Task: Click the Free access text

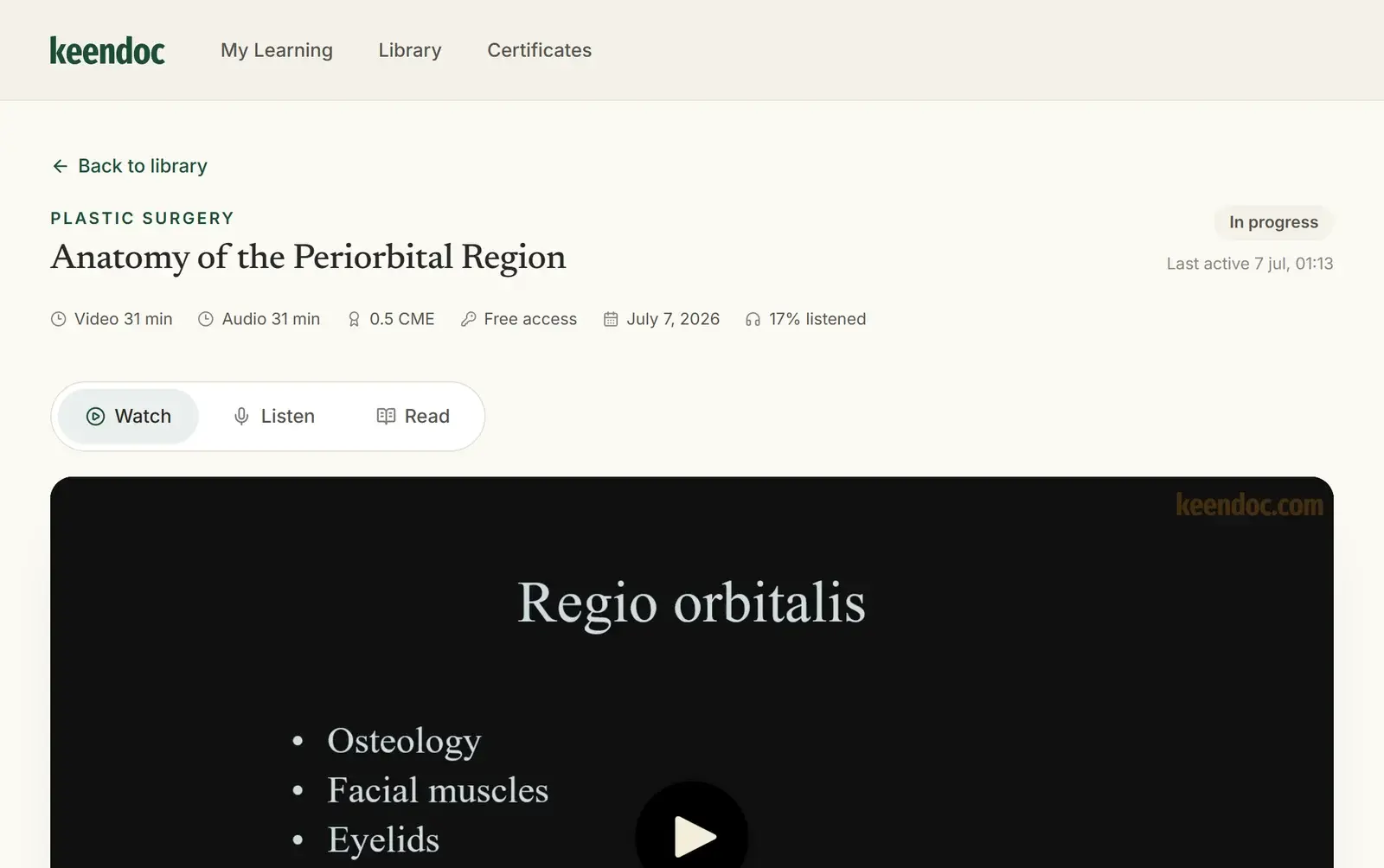Action: 530,319
